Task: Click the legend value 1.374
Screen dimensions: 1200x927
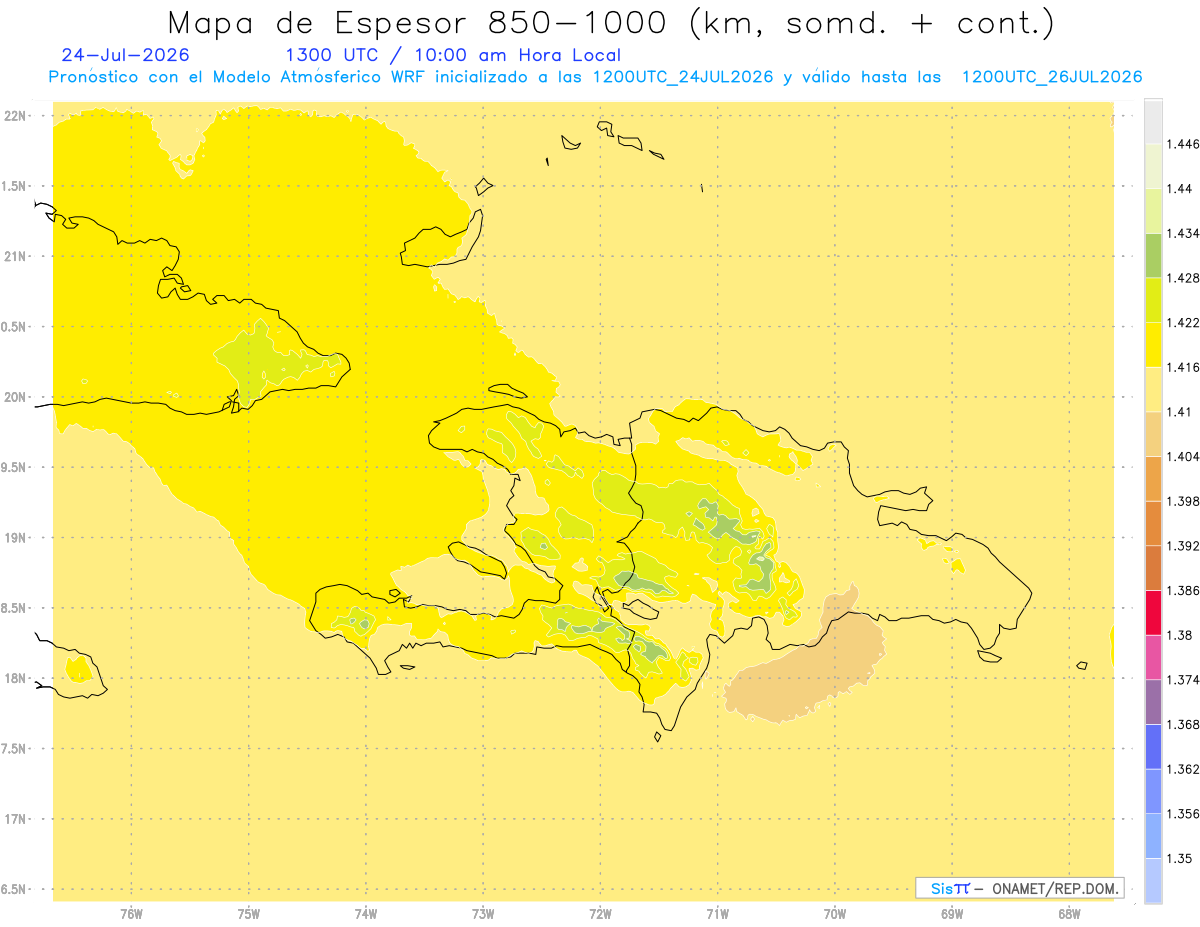Action: tap(1185, 679)
